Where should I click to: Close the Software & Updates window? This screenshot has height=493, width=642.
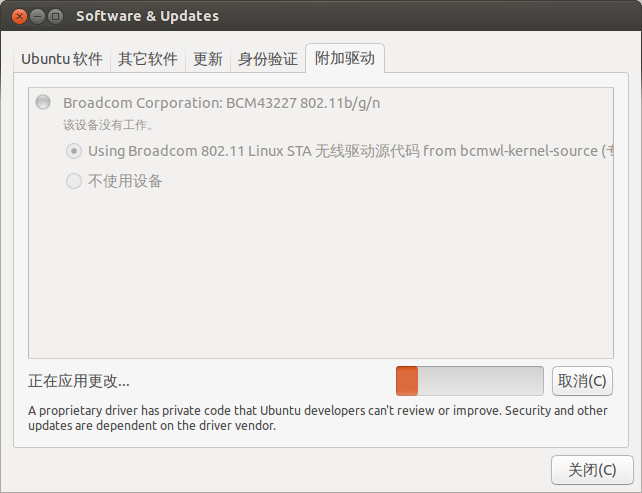point(19,16)
